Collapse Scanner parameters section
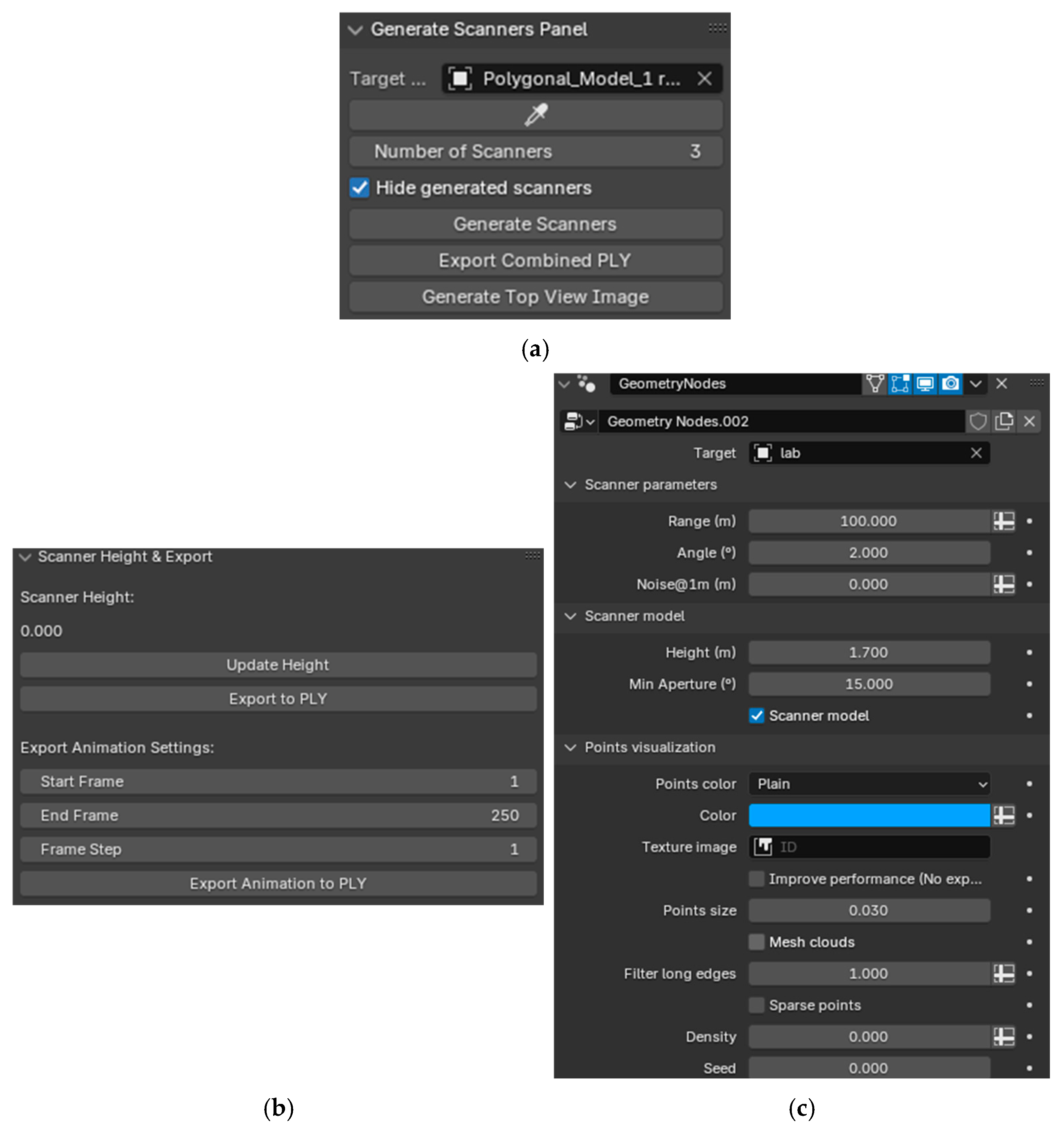 tap(570, 484)
